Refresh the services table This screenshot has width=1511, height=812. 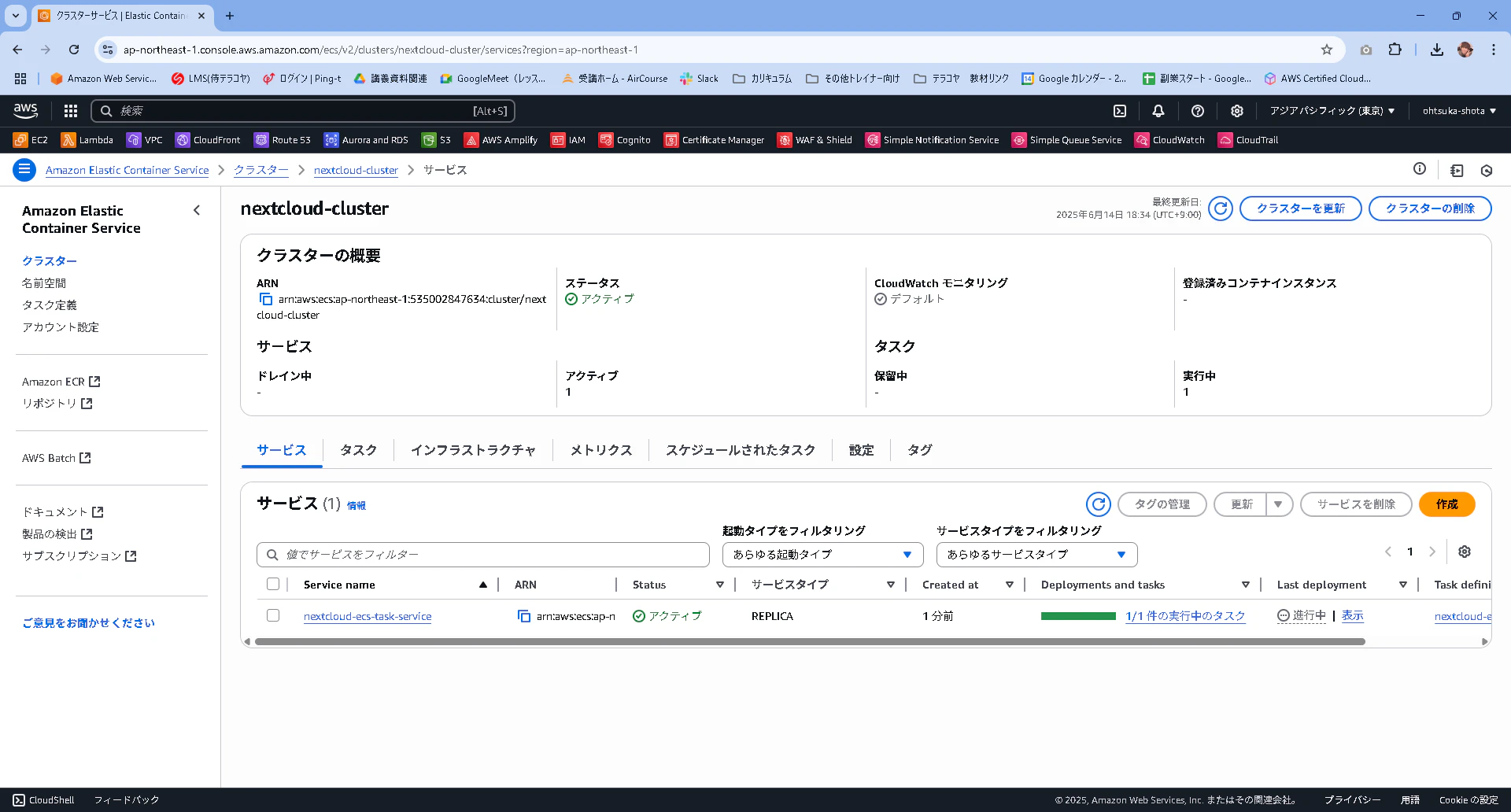1099,504
